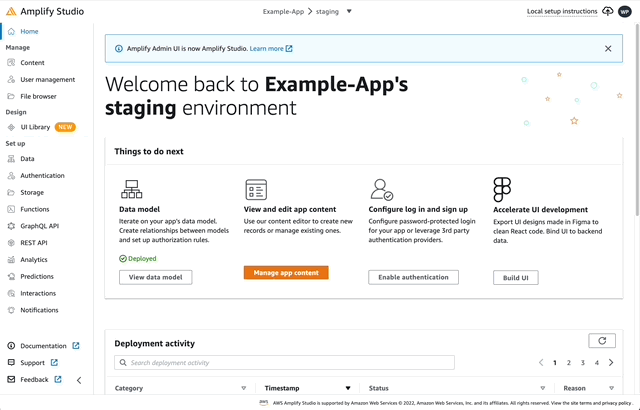Click the Storage folder icon
This screenshot has height=410, width=640.
tap(11, 192)
